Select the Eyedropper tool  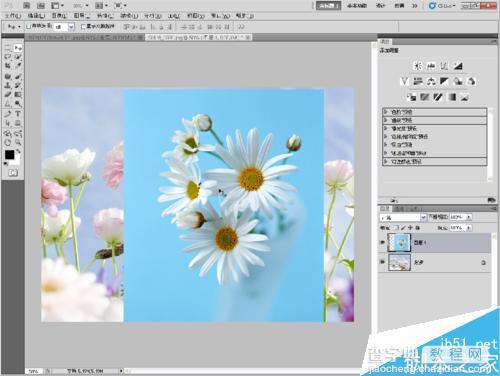pos(18,66)
